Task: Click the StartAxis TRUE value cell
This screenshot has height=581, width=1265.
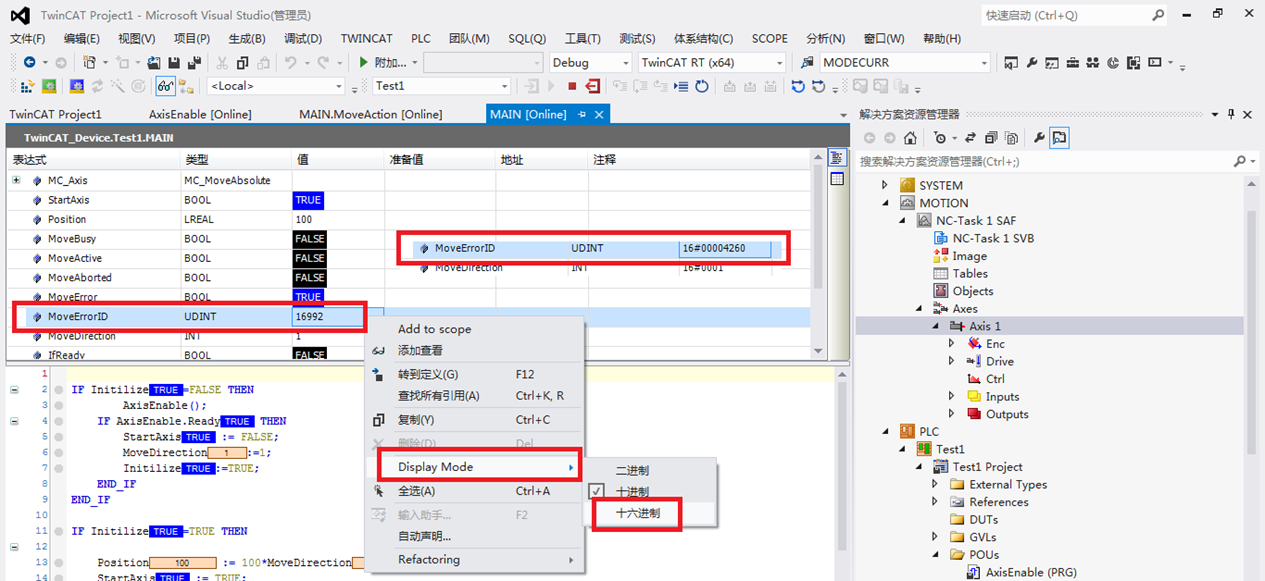Action: [308, 200]
